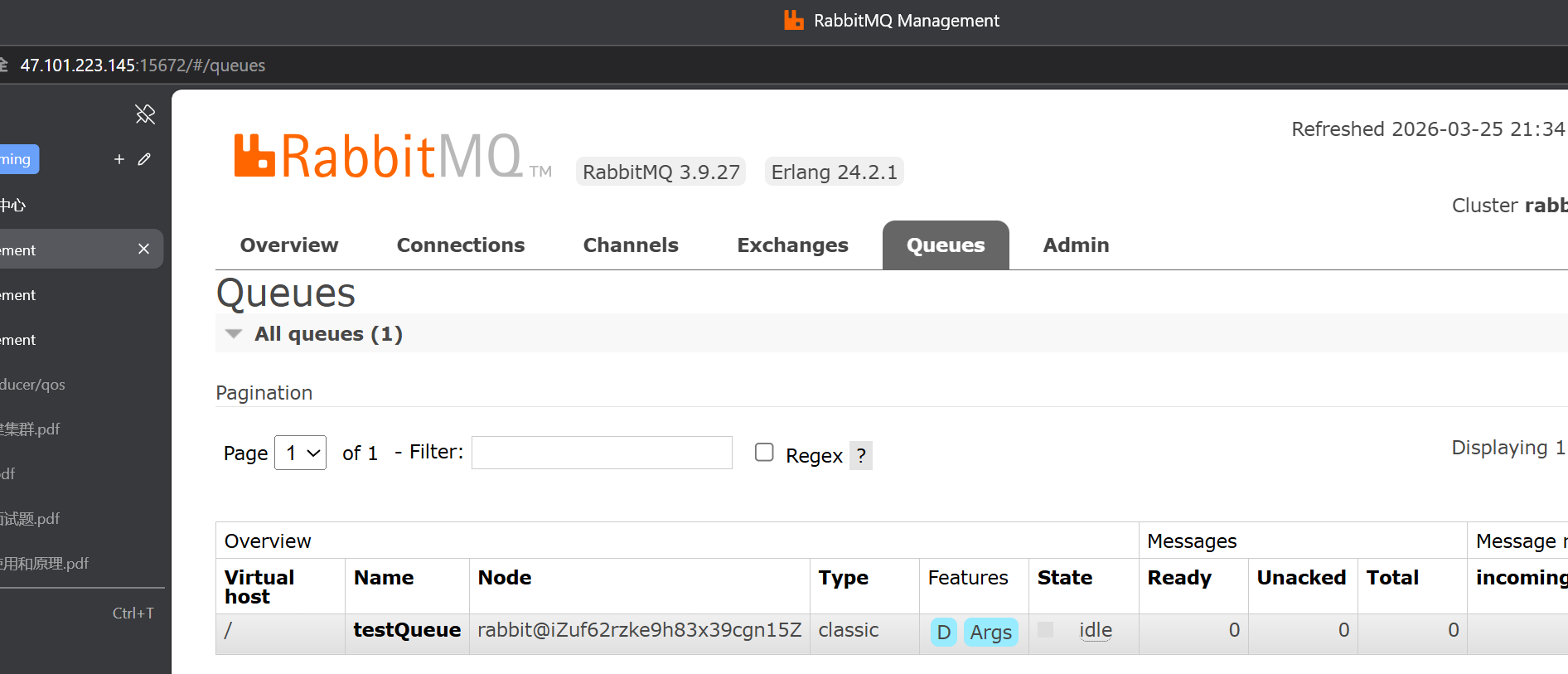
Task: Click the classic type cell
Action: click(848, 630)
